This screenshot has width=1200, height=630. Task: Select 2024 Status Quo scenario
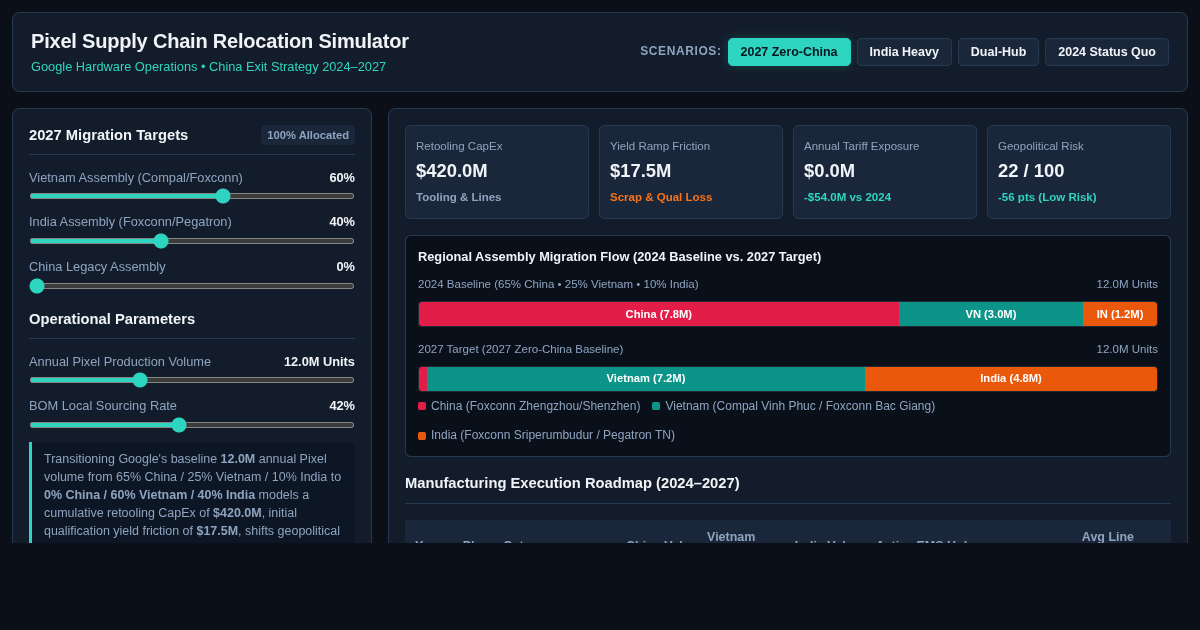pos(1107,52)
